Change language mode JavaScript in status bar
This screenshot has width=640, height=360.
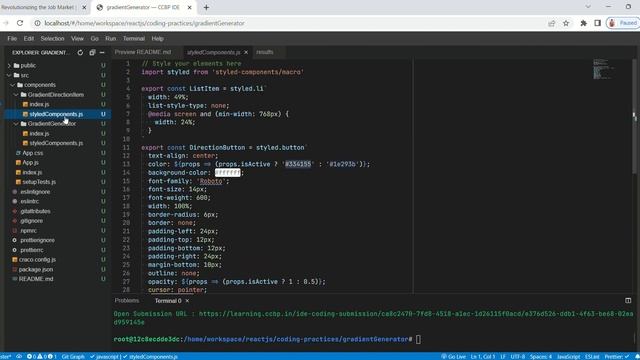tap(569, 357)
